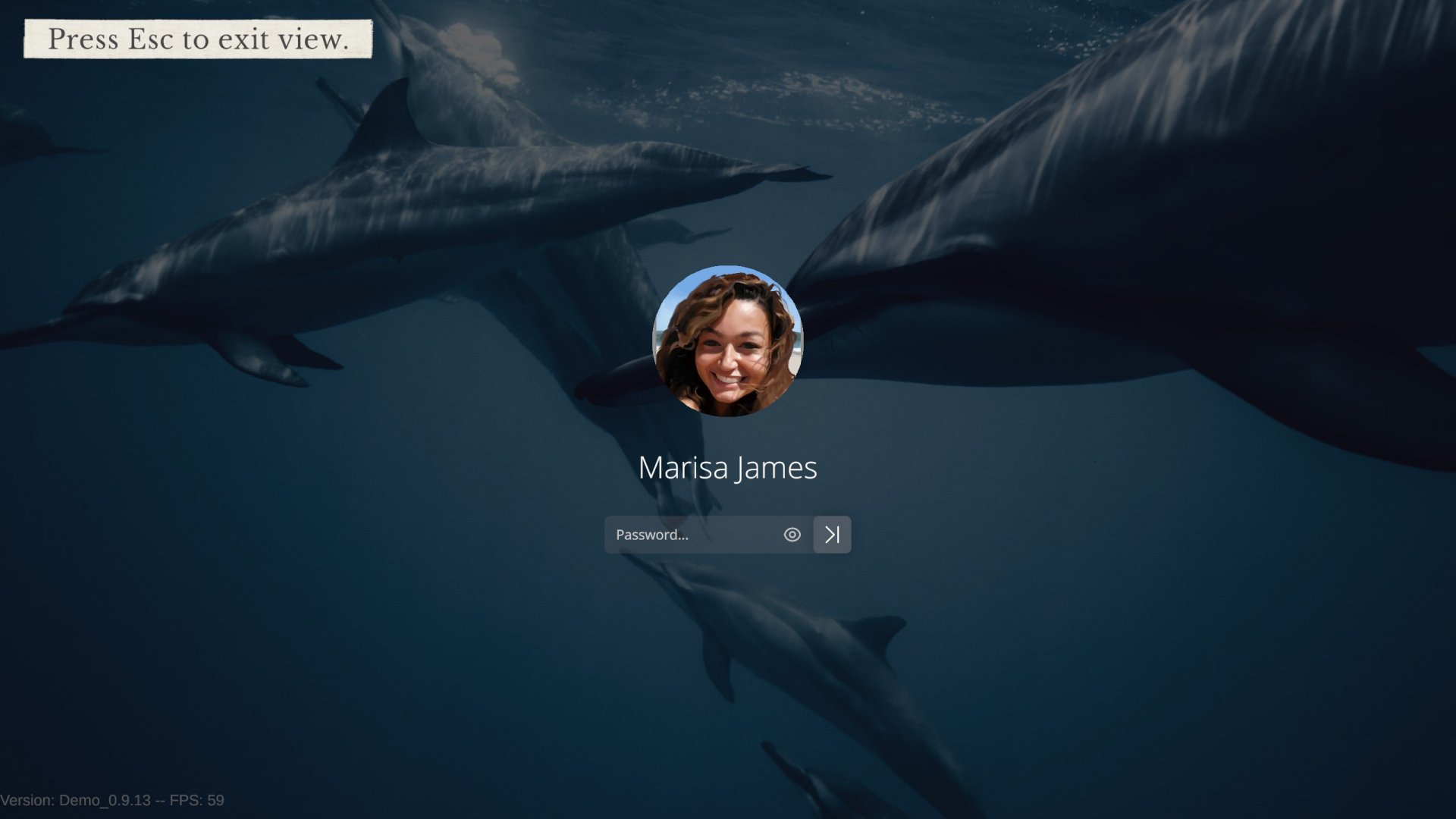Click the smiling woman's avatar picture

point(727,340)
